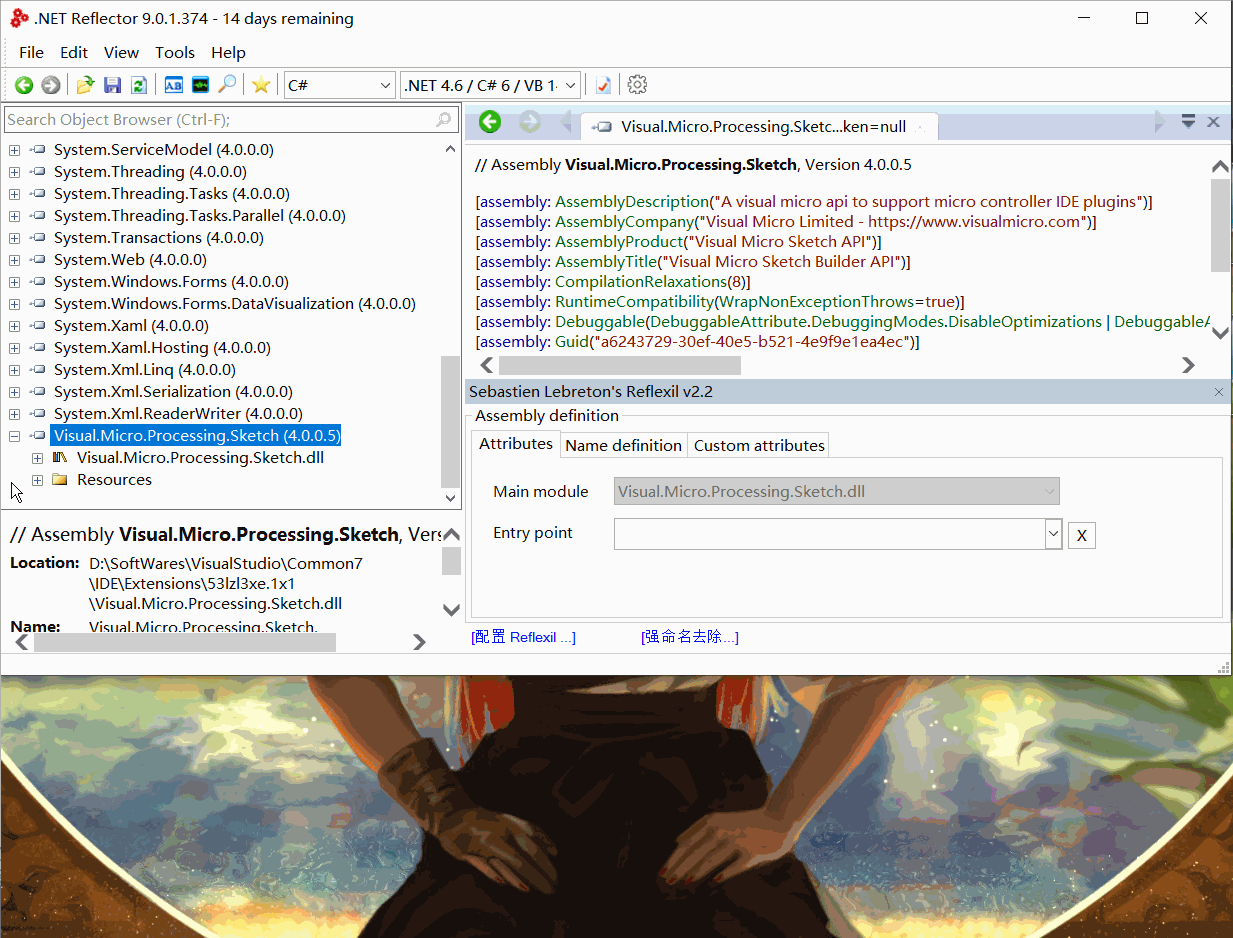Screen dimensions: 1233x938
Task: Click the green Back arrow in main toolbar
Action: coord(24,85)
